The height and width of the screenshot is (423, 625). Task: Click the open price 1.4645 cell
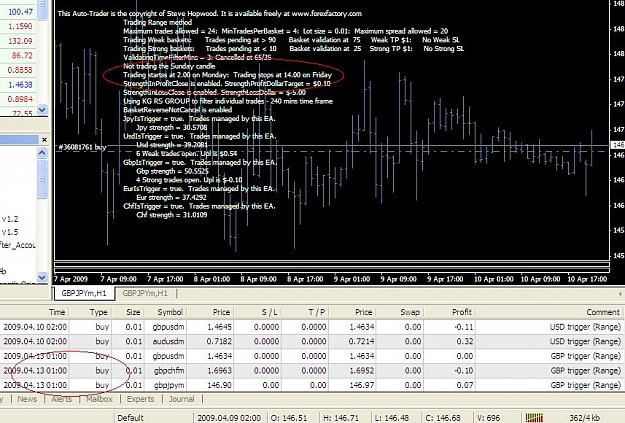coord(219,327)
